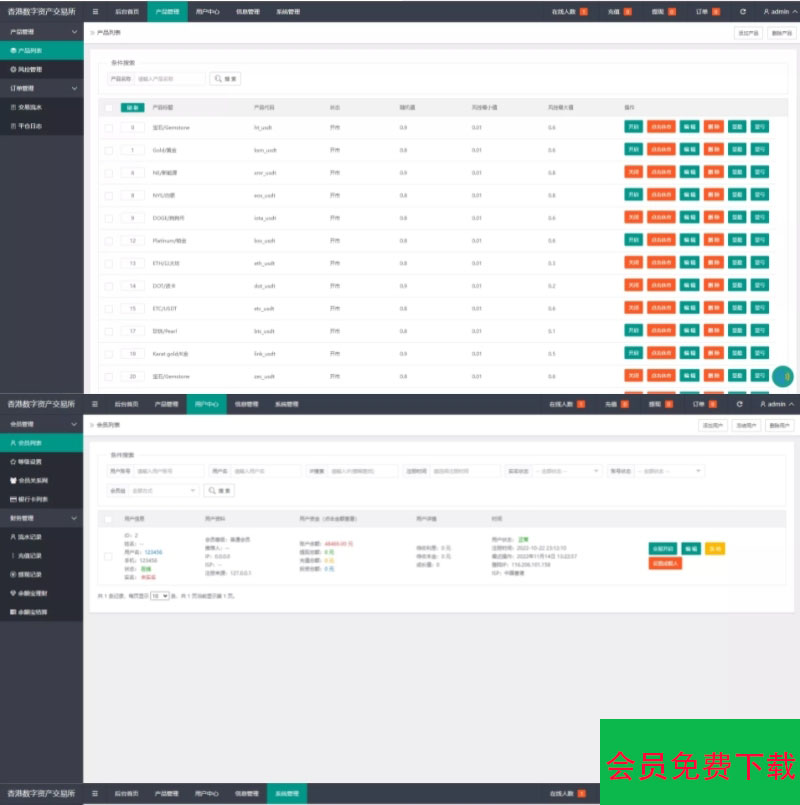This screenshot has width=800, height=805.
Task: Click the hamburger menu icon in the top header
Action: [95, 11]
